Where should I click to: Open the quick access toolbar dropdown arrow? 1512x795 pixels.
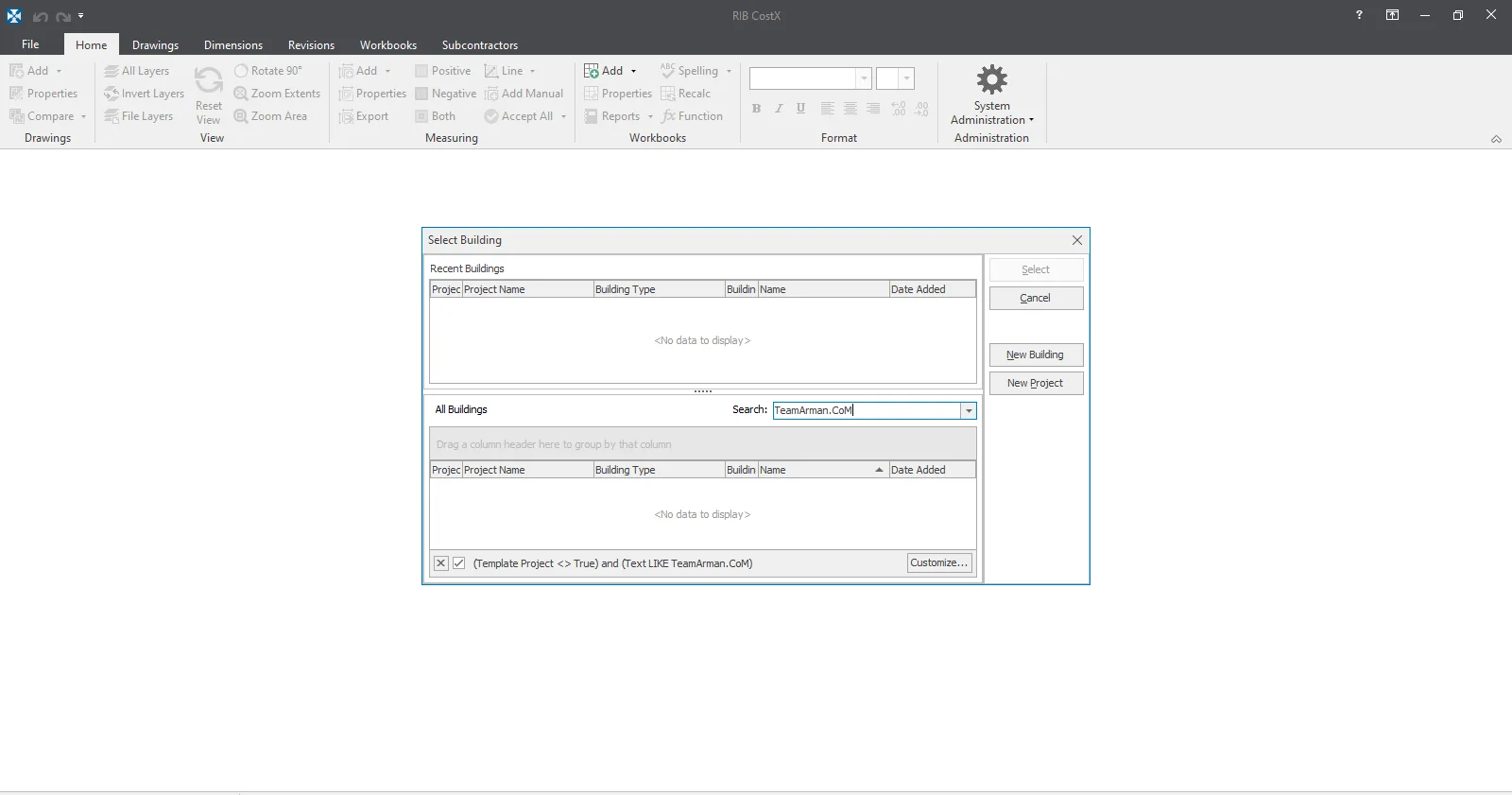pyautogui.click(x=81, y=16)
